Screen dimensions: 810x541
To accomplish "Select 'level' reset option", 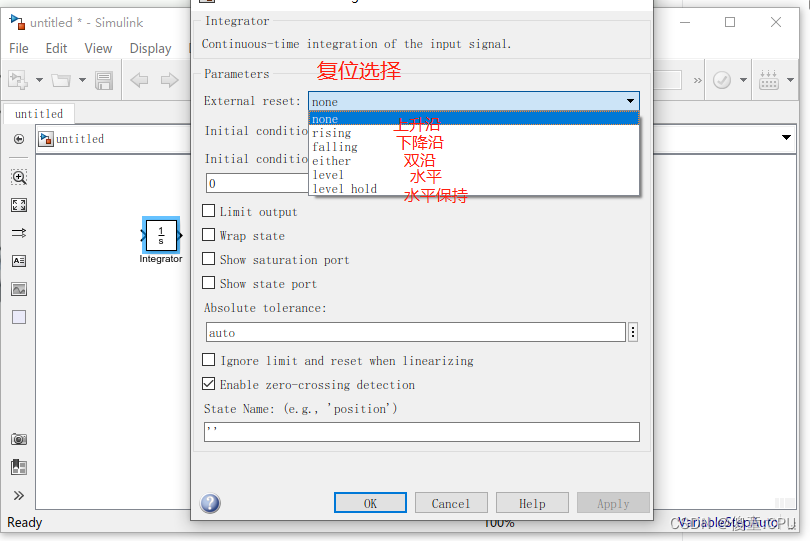I will (x=474, y=175).
